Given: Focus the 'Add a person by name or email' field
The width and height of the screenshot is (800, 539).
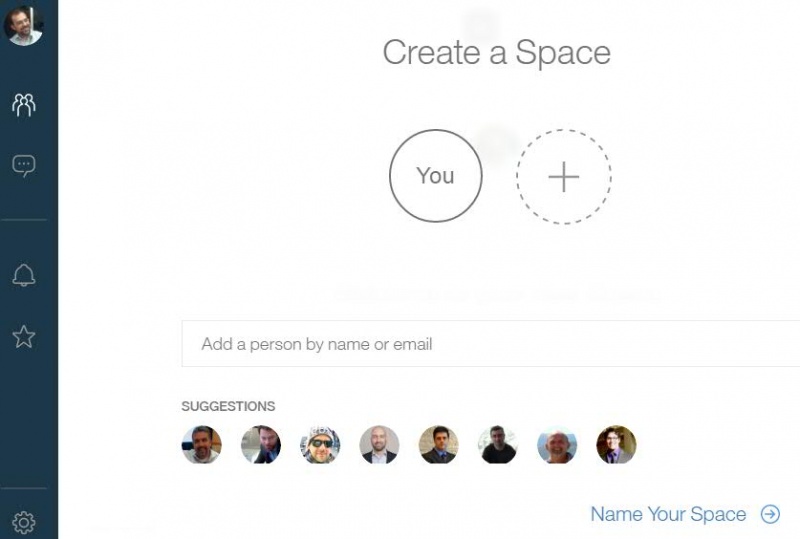Looking at the screenshot, I should pyautogui.click(x=491, y=344).
